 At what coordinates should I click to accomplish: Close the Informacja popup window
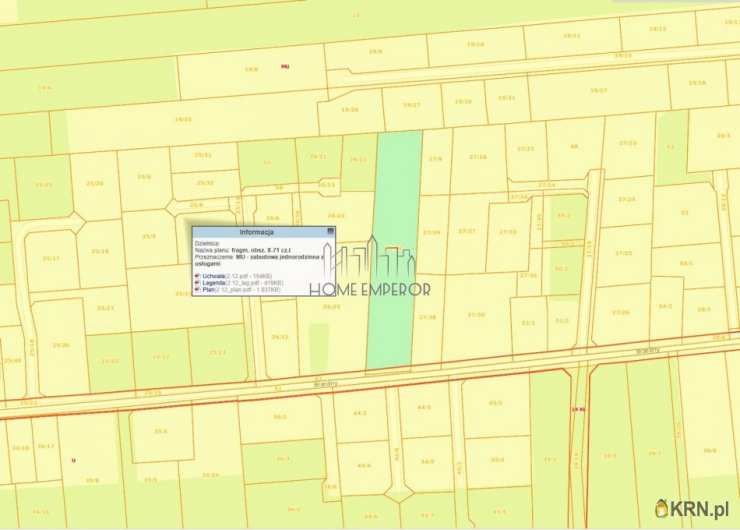coord(328,231)
